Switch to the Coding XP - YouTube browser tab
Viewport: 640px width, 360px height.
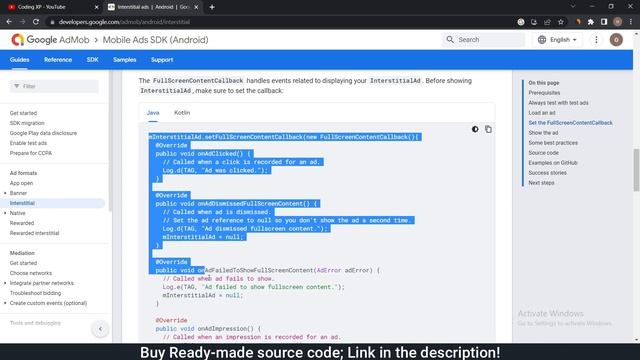[x=53, y=7]
